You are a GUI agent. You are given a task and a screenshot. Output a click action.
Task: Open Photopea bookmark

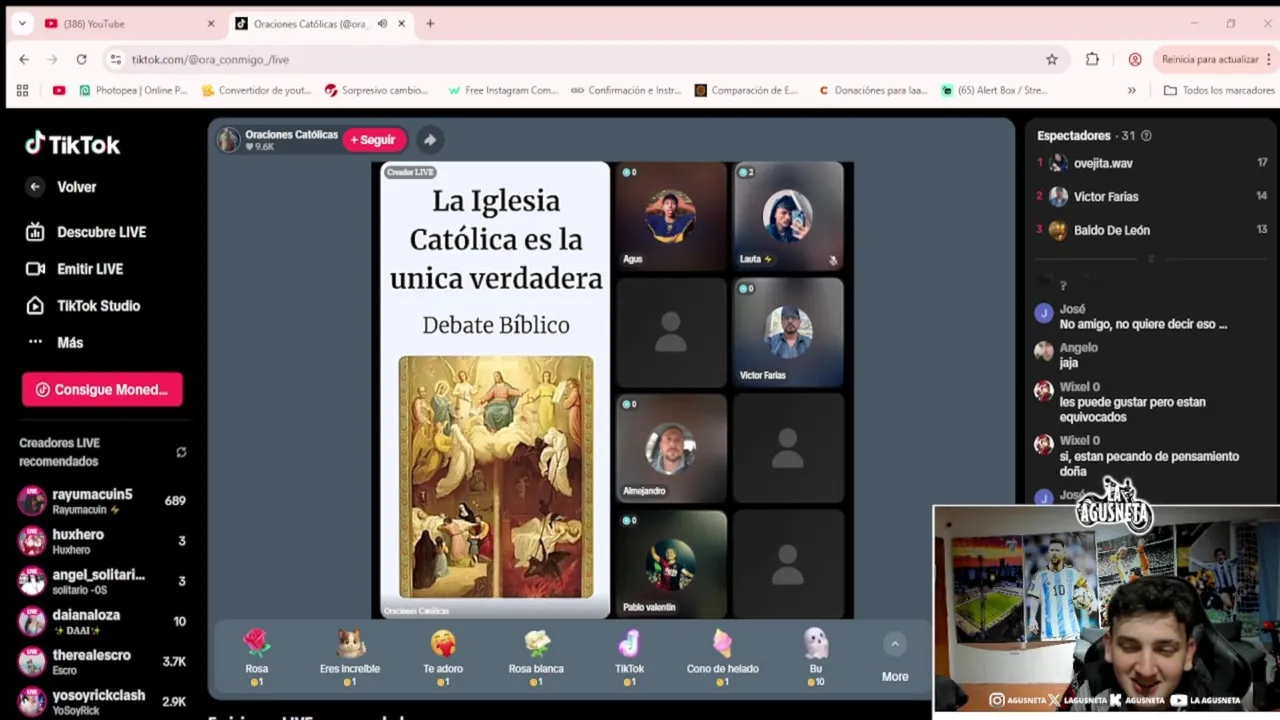click(133, 90)
